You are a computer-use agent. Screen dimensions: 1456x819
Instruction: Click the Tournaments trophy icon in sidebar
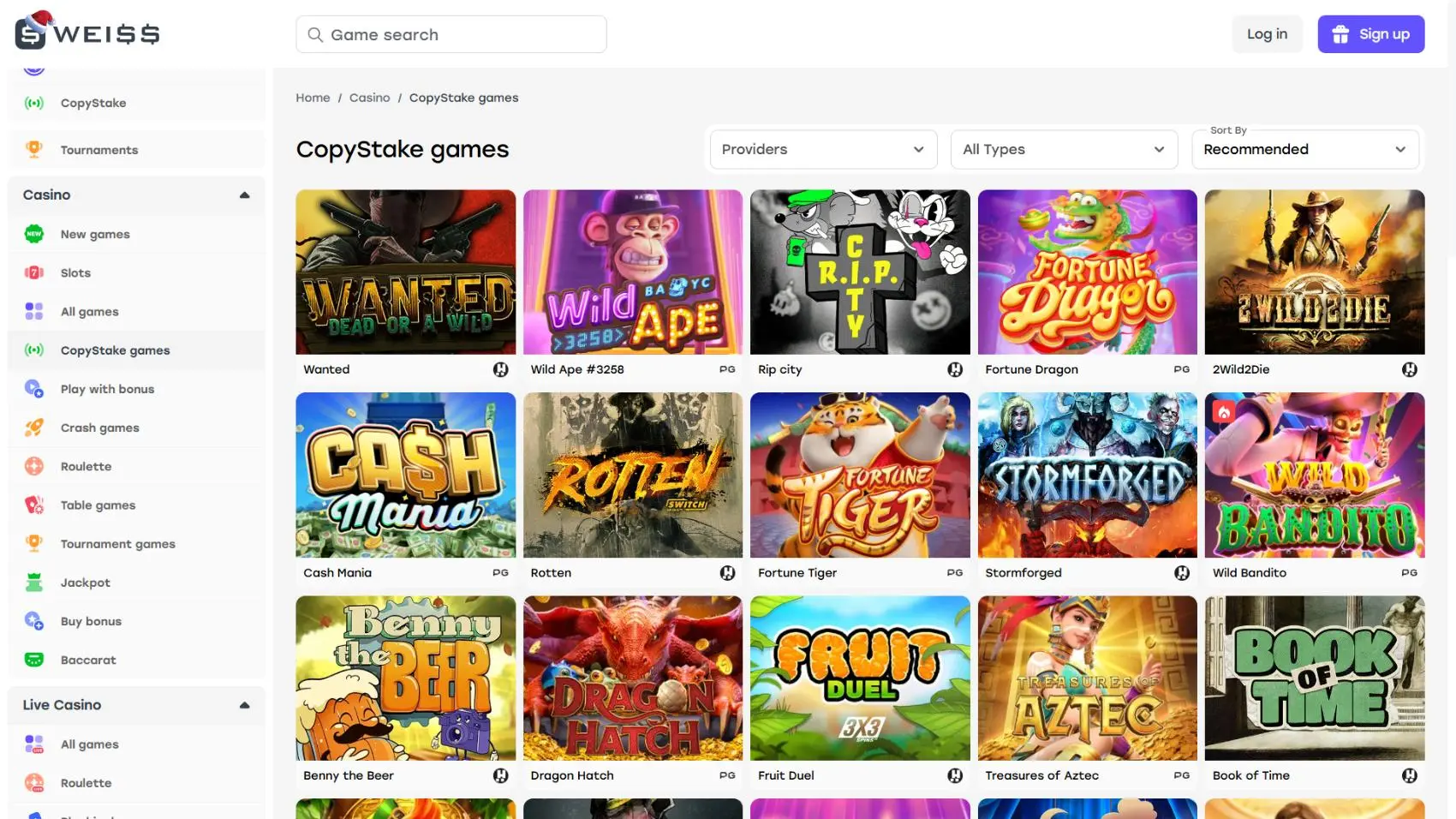34,150
